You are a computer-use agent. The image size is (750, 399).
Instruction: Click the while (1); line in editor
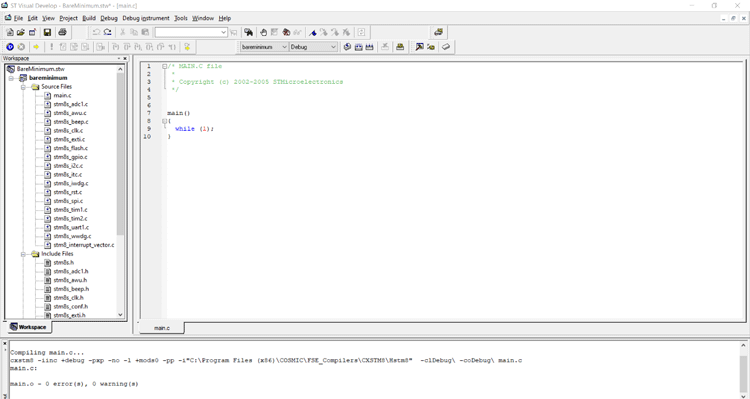[x=194, y=129]
